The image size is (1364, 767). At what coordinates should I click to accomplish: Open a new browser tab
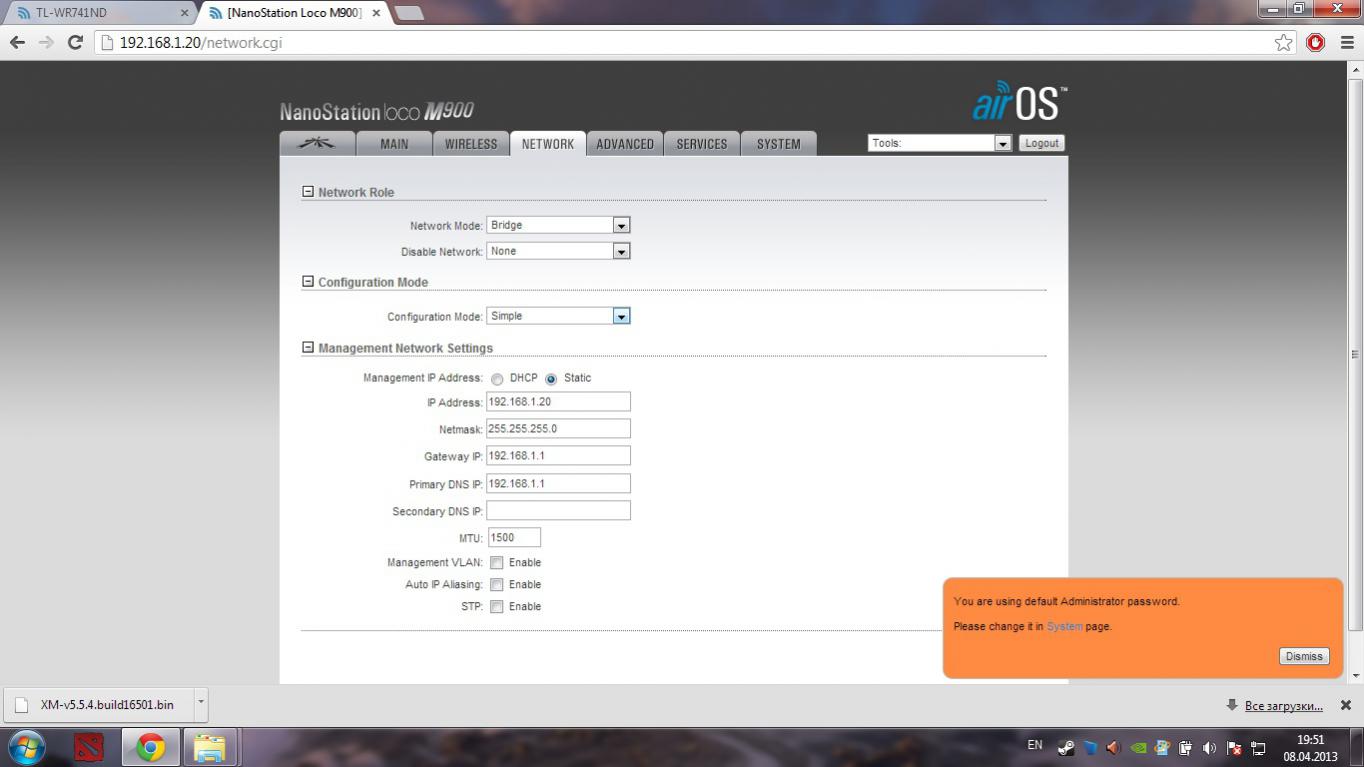(x=409, y=13)
